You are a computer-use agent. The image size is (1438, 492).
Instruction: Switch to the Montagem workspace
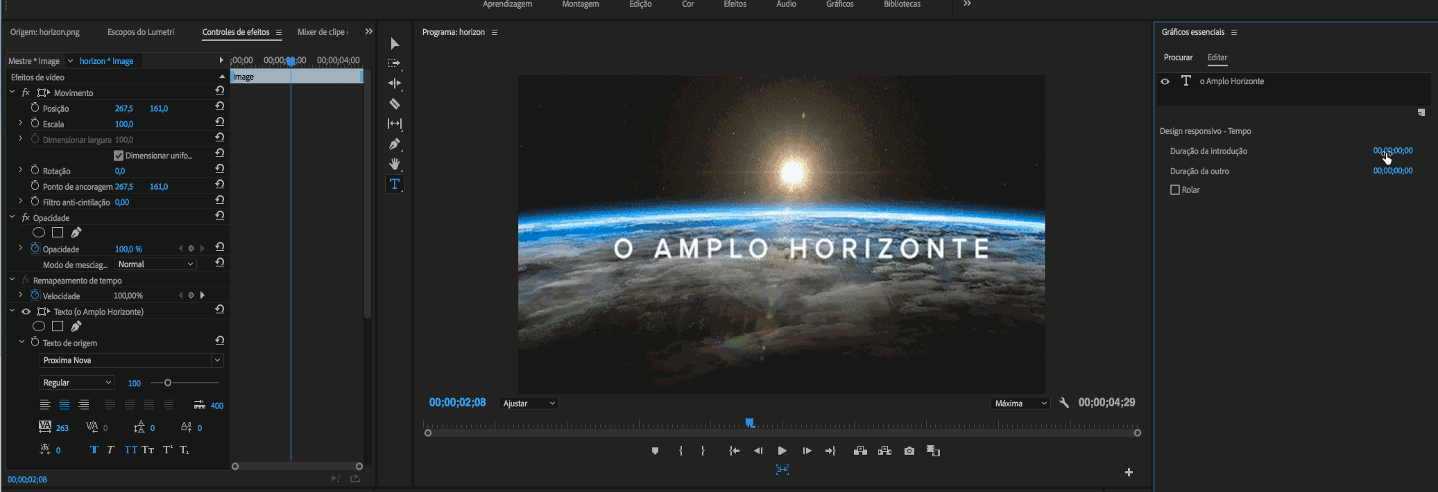pyautogui.click(x=578, y=4)
